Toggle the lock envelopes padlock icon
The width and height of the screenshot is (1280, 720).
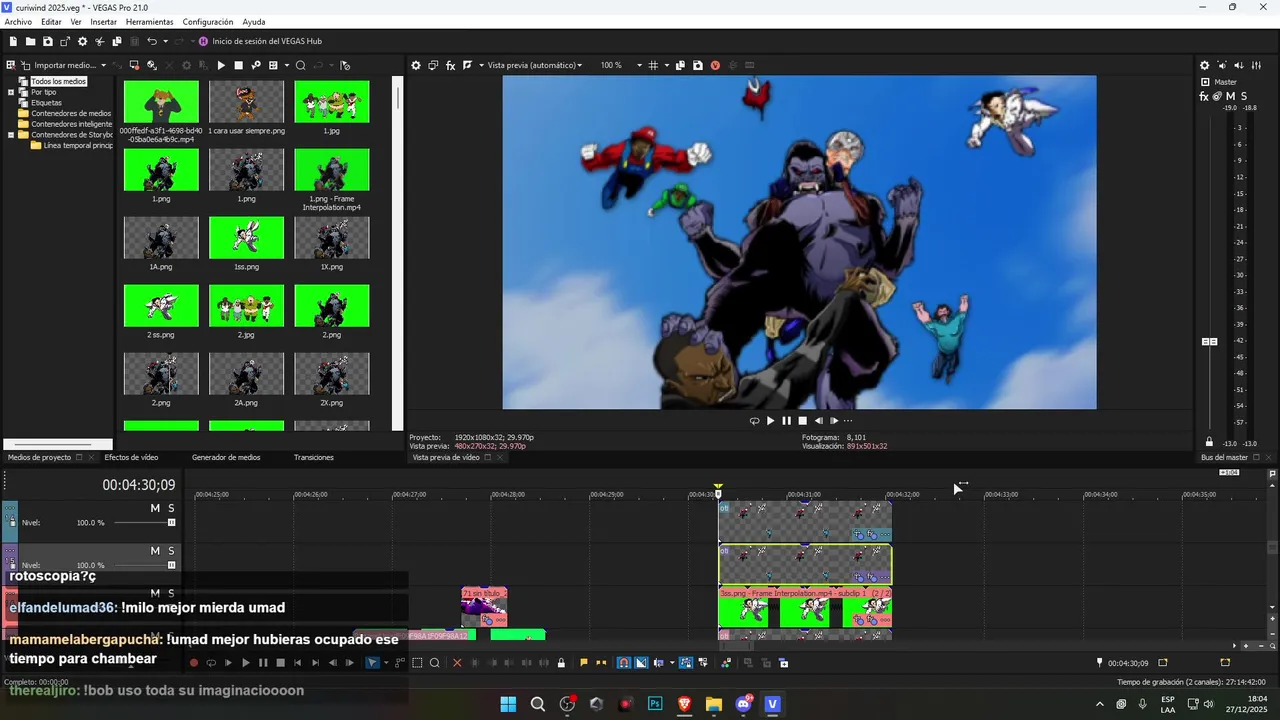[561, 663]
